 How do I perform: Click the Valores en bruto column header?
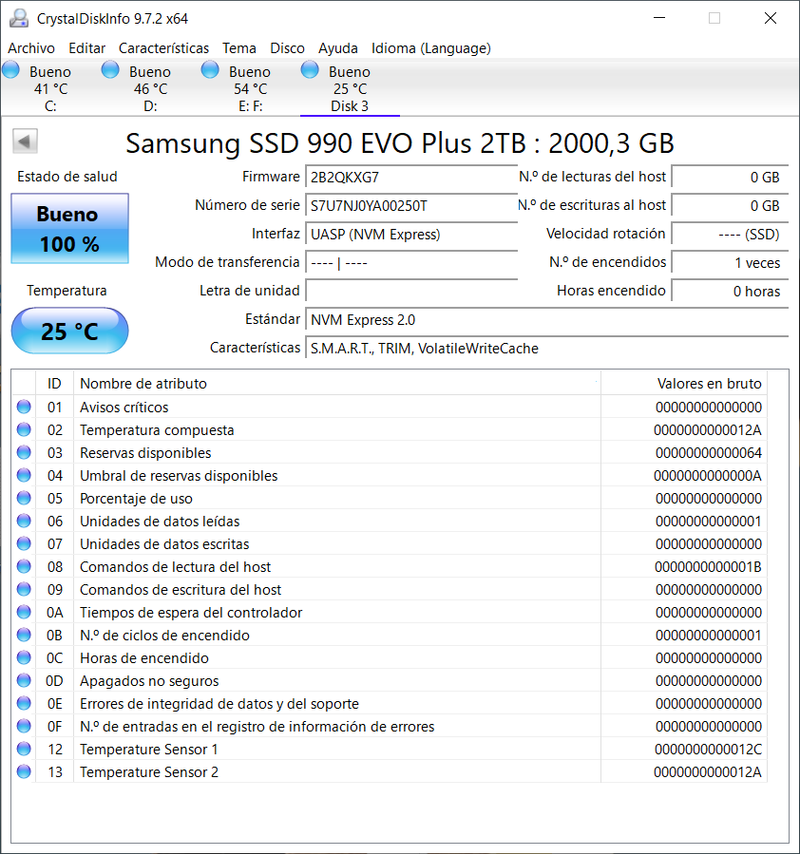[x=684, y=383]
